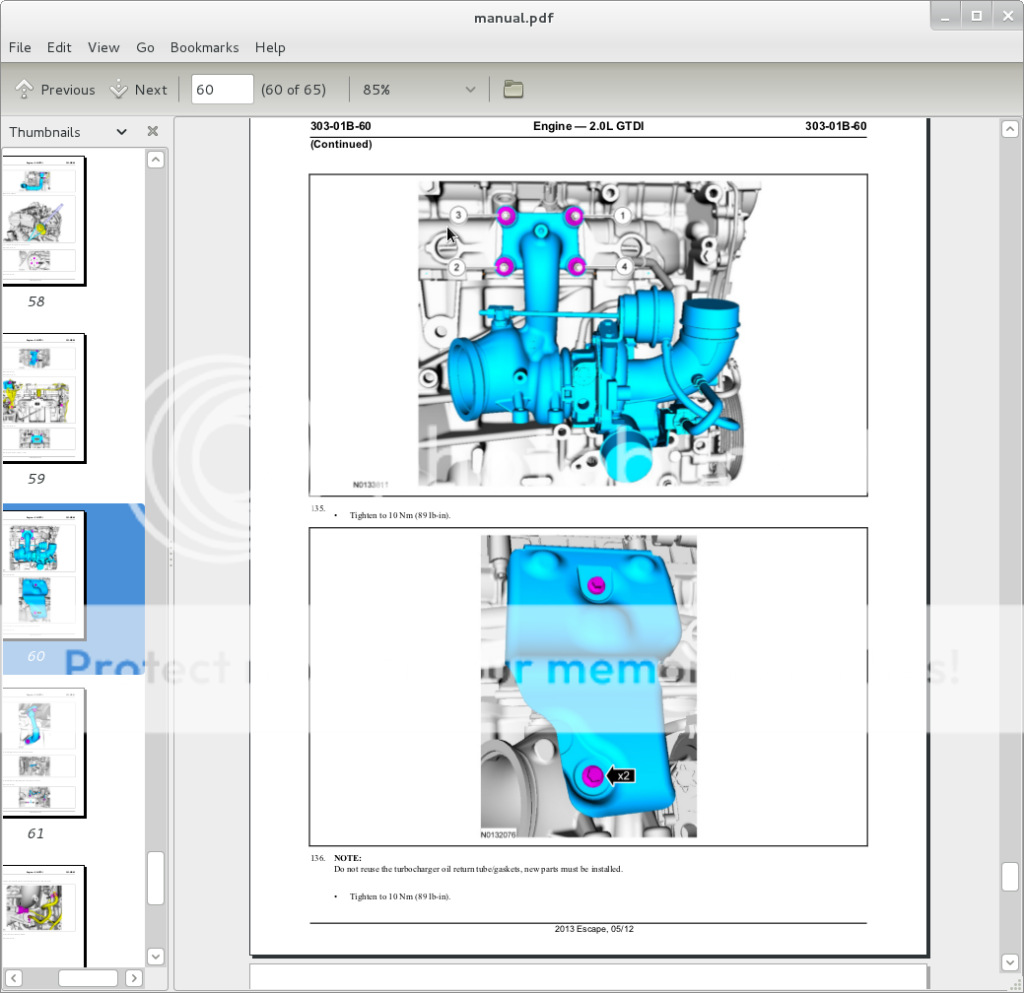Click the Next button label

point(151,89)
